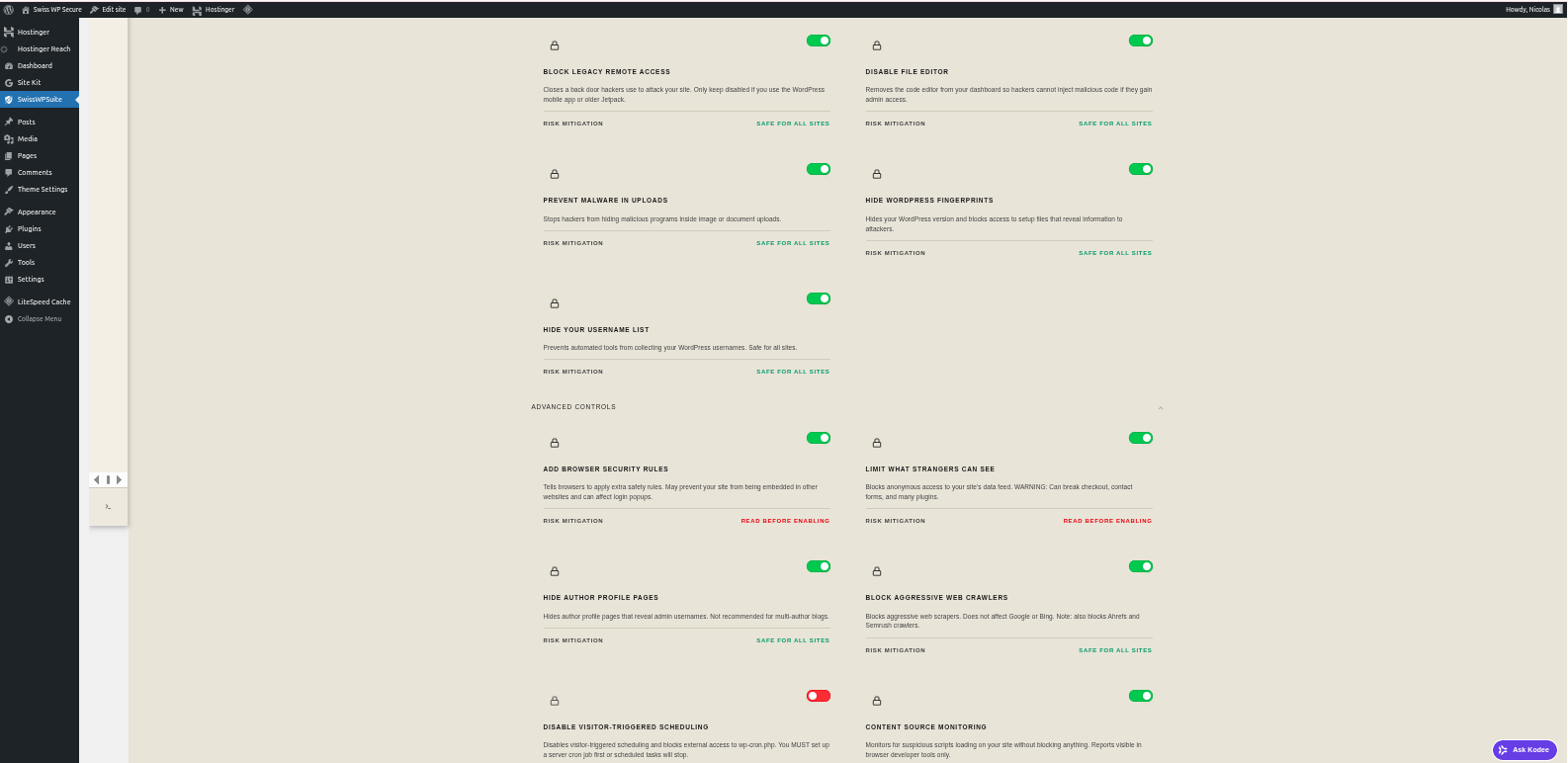Click the lock icon above Block Legacy Remote Access
1568x763 pixels.
click(x=555, y=45)
